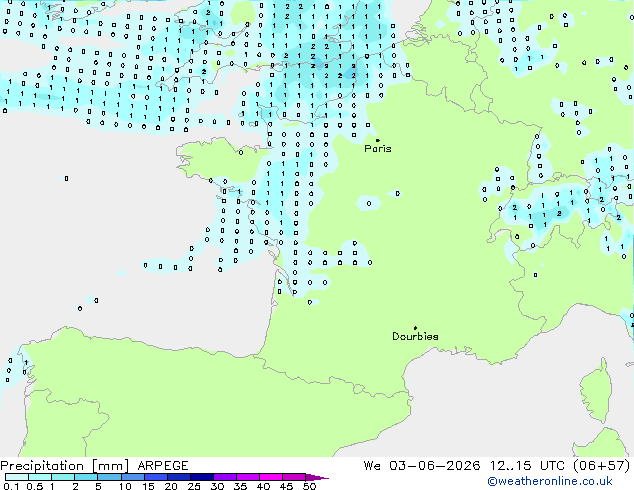Image resolution: width=634 pixels, height=490 pixels.
Task: Select the legend swatch between 45 and 50
Action: [x=294, y=477]
